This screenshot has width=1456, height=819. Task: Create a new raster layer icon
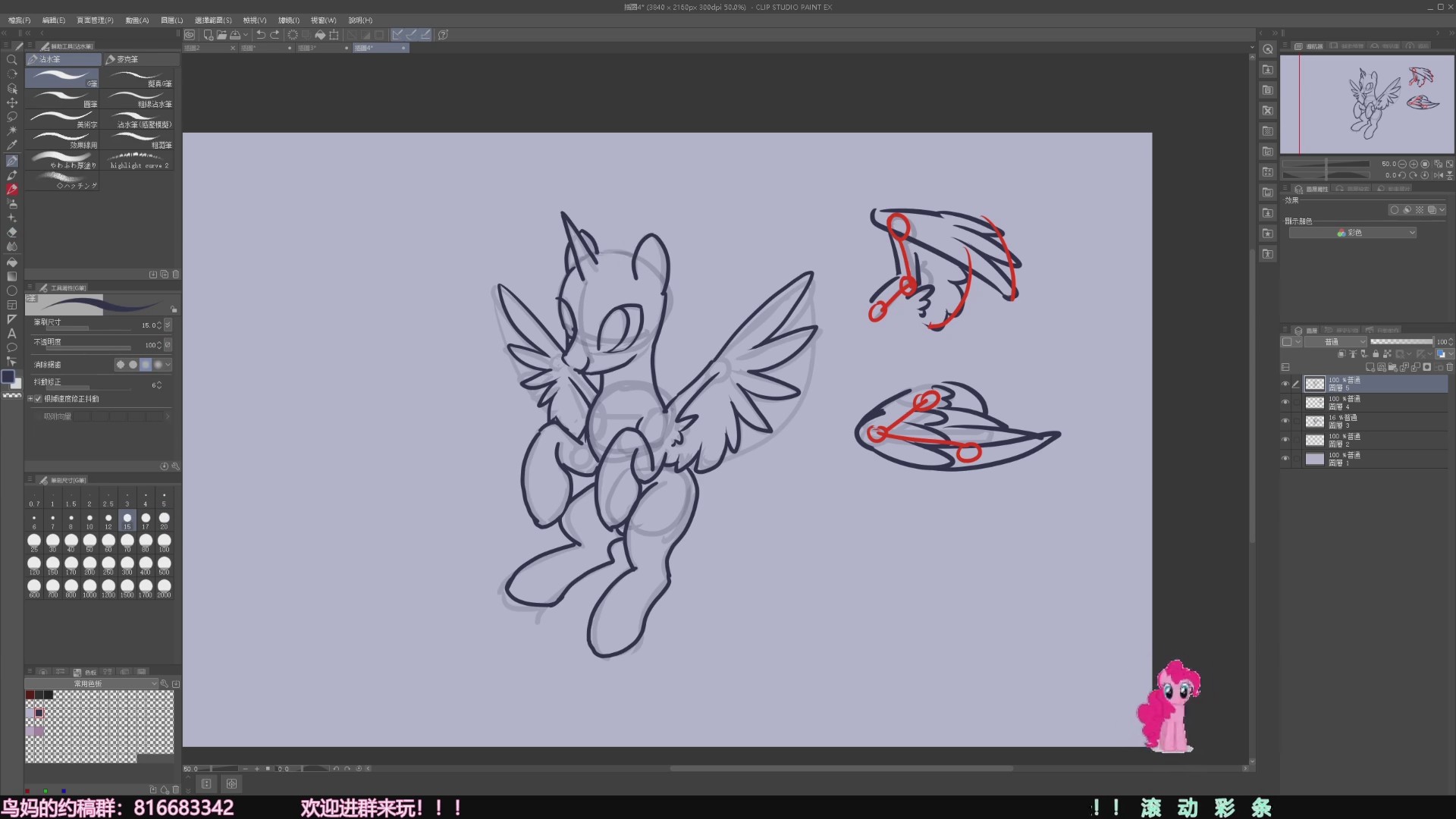coord(1370,367)
